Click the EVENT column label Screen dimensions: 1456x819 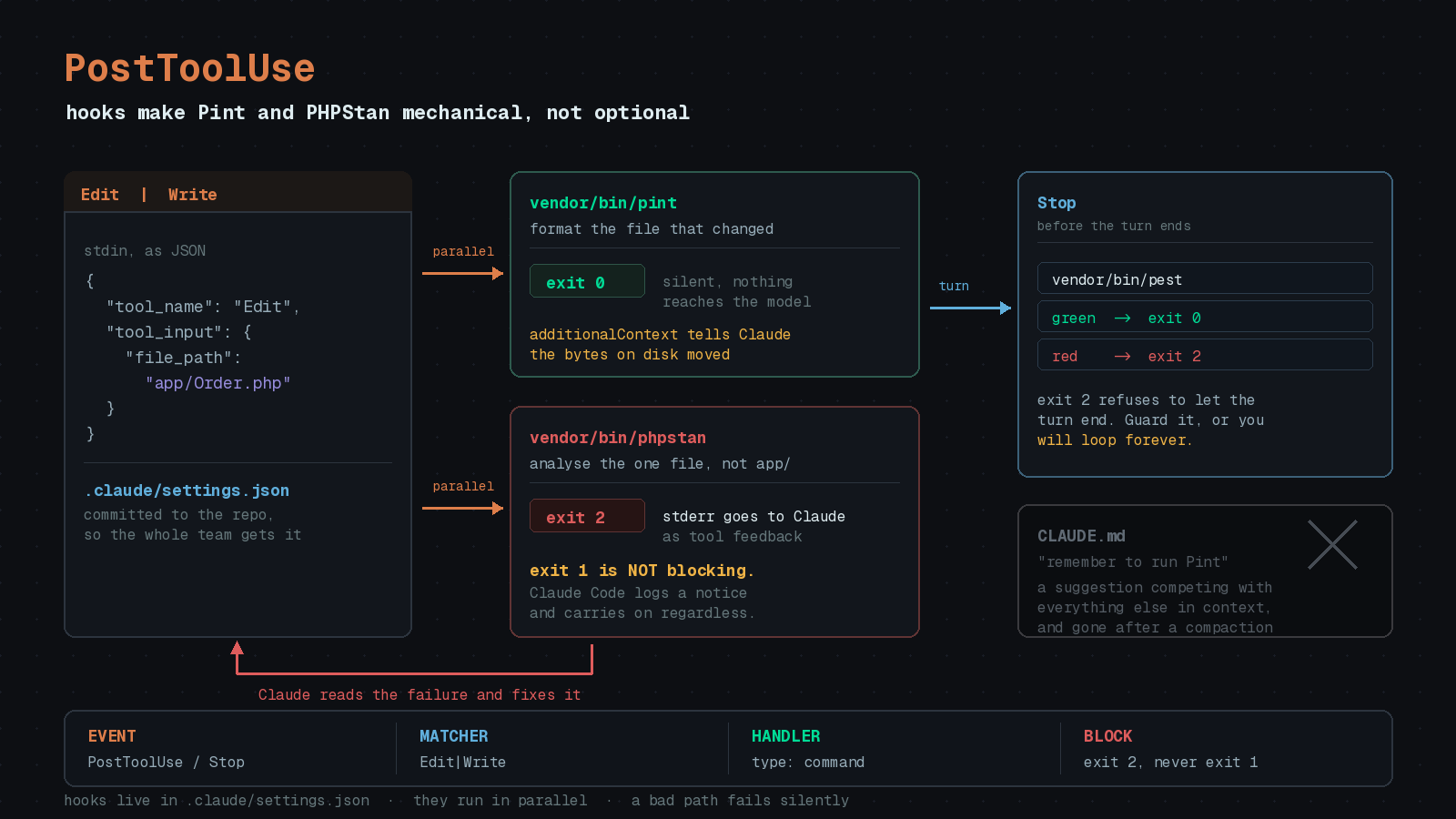tap(112, 737)
